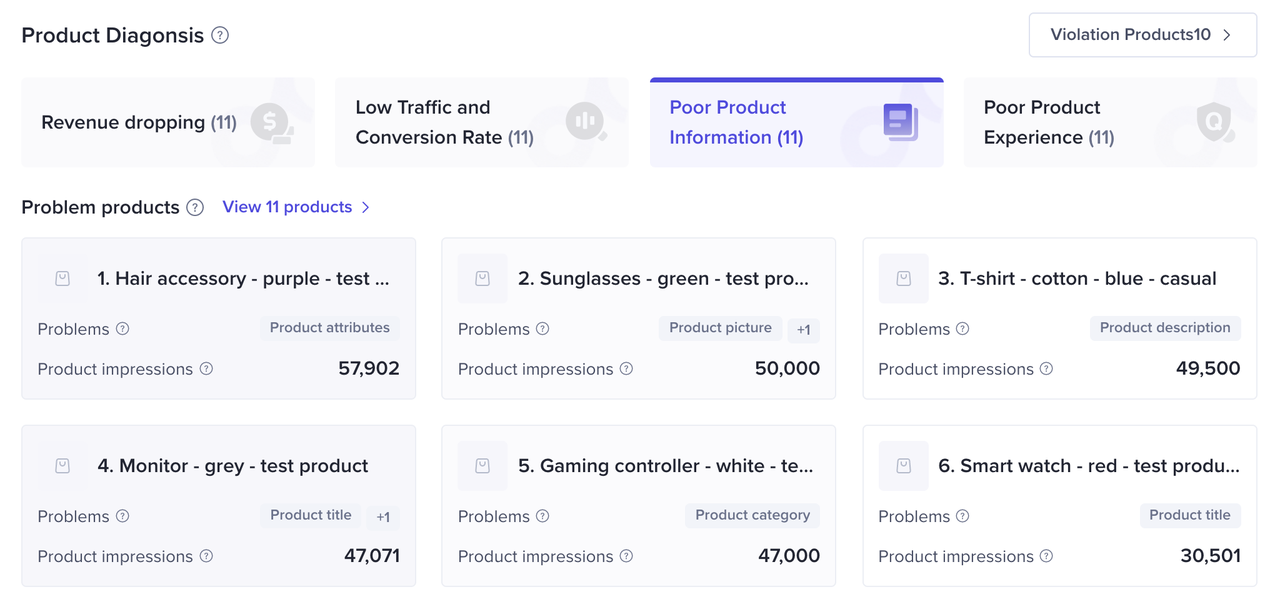Screen dimensions: 1280x597
Task: Open Violation Products button
Action: (x=1142, y=35)
